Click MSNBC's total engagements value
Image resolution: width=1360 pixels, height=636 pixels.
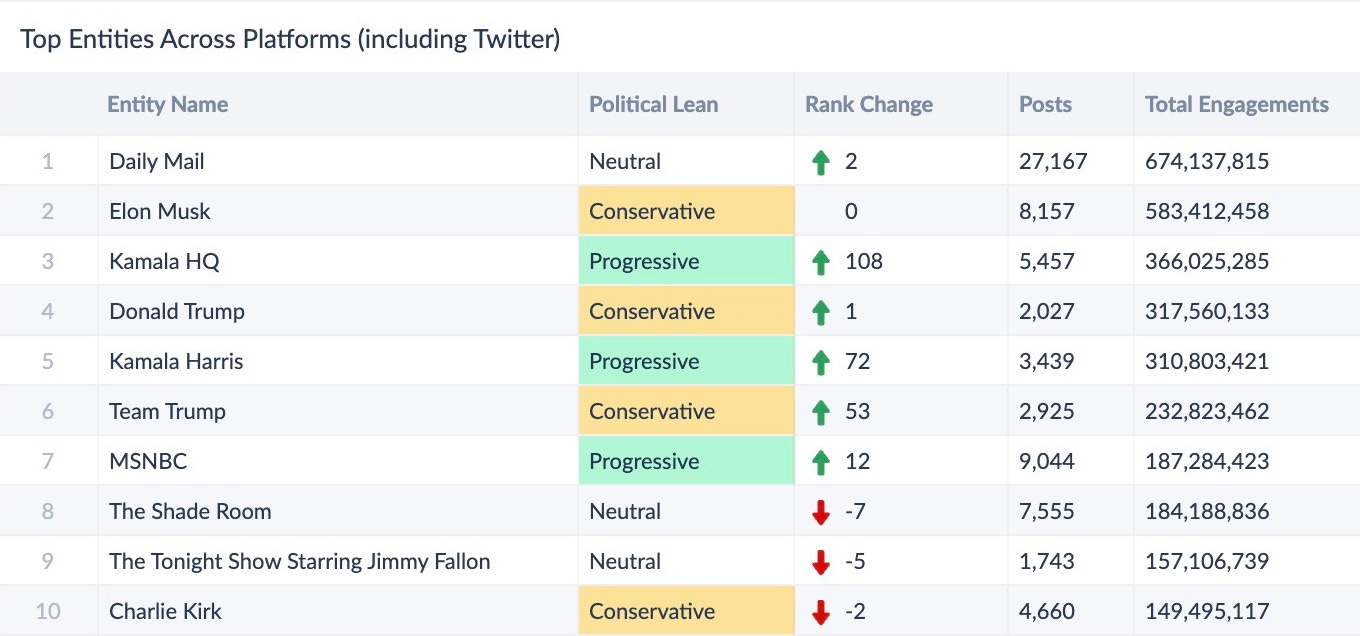[1207, 461]
